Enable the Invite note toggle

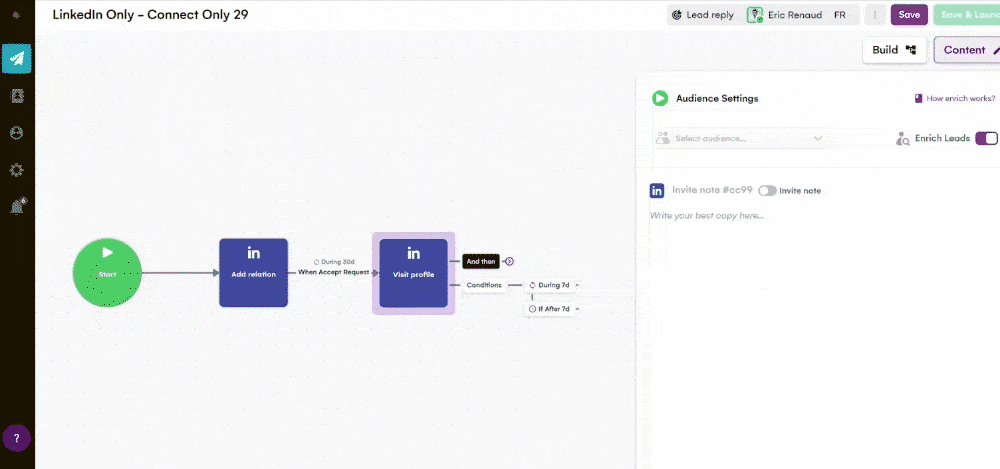[x=767, y=190]
